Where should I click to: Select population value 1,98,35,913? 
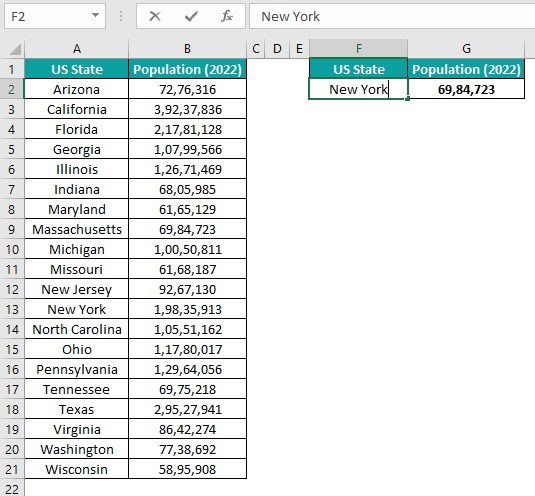187,309
